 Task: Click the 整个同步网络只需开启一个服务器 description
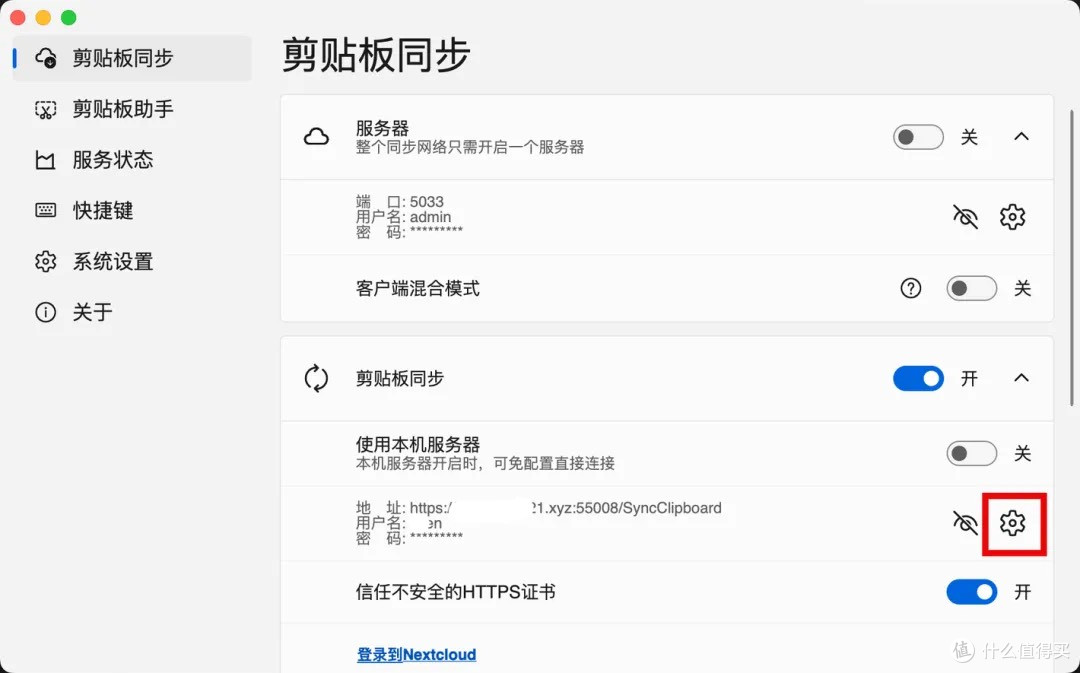470,147
